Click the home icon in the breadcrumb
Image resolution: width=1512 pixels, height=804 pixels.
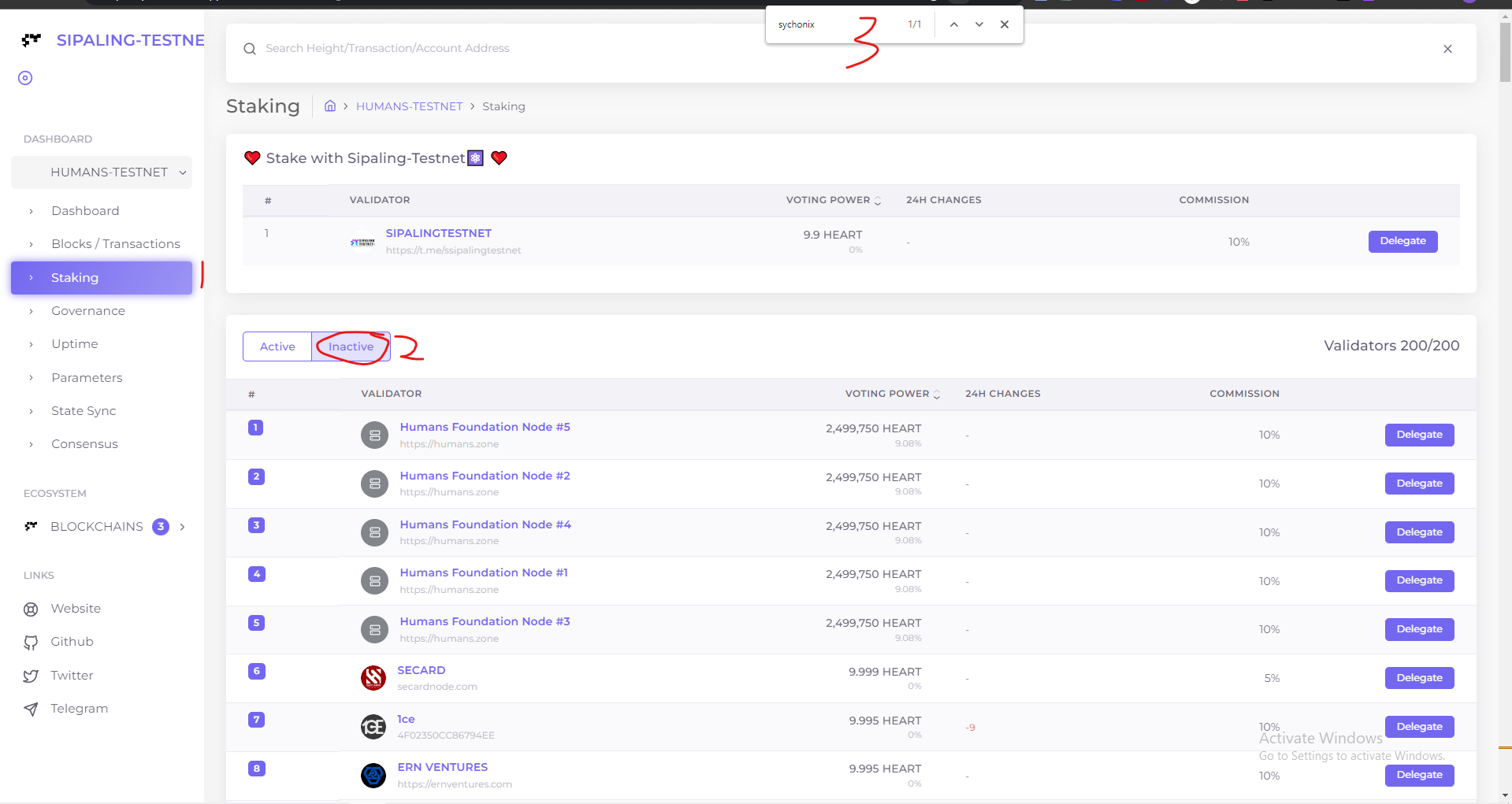(330, 106)
